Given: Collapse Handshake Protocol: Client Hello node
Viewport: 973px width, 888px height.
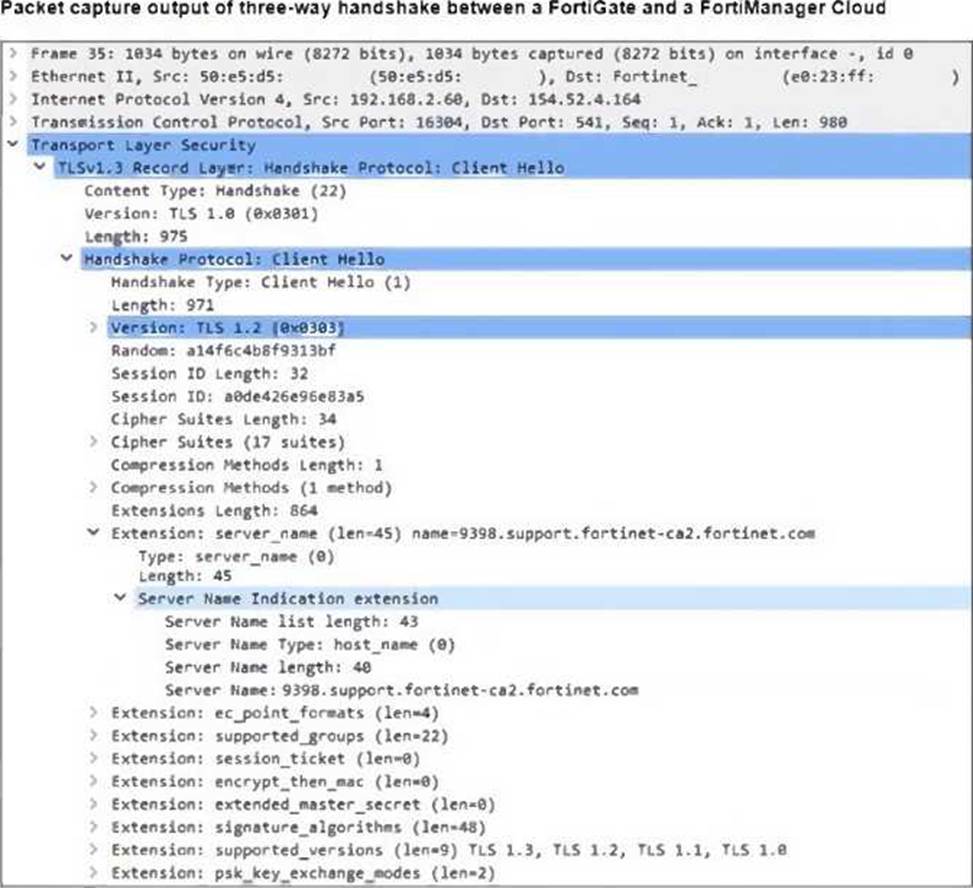Looking at the screenshot, I should 66,259.
